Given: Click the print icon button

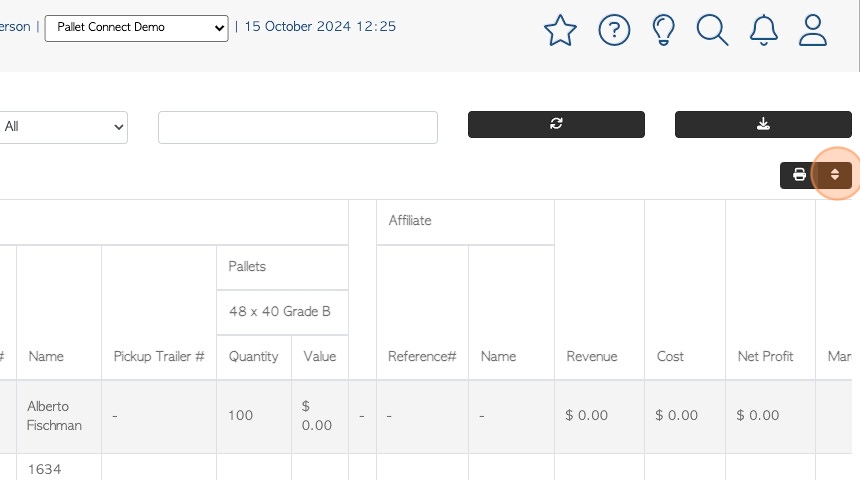Looking at the screenshot, I should pos(799,175).
